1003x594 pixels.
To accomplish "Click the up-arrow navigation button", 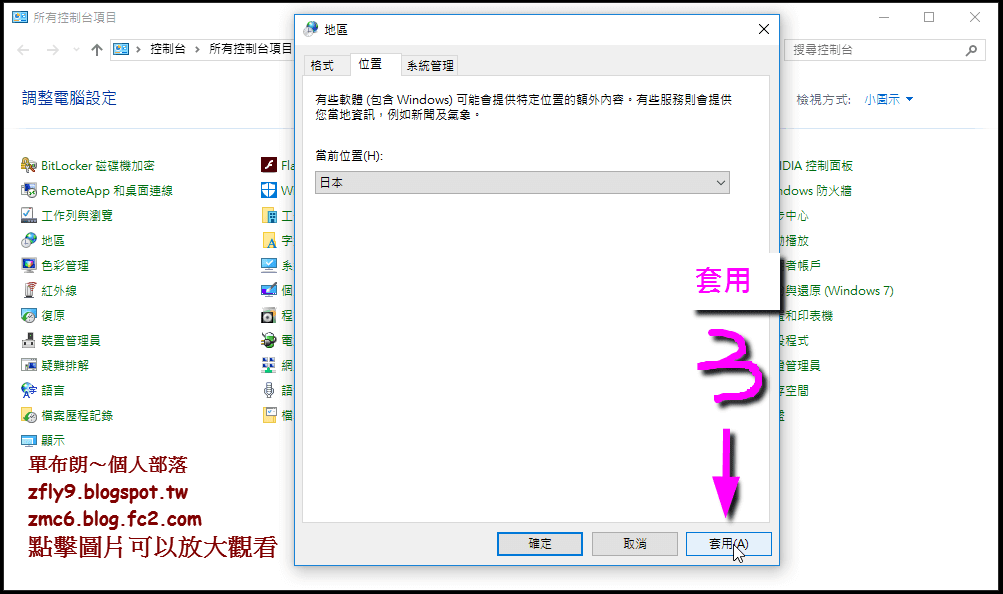I will tap(97, 50).
